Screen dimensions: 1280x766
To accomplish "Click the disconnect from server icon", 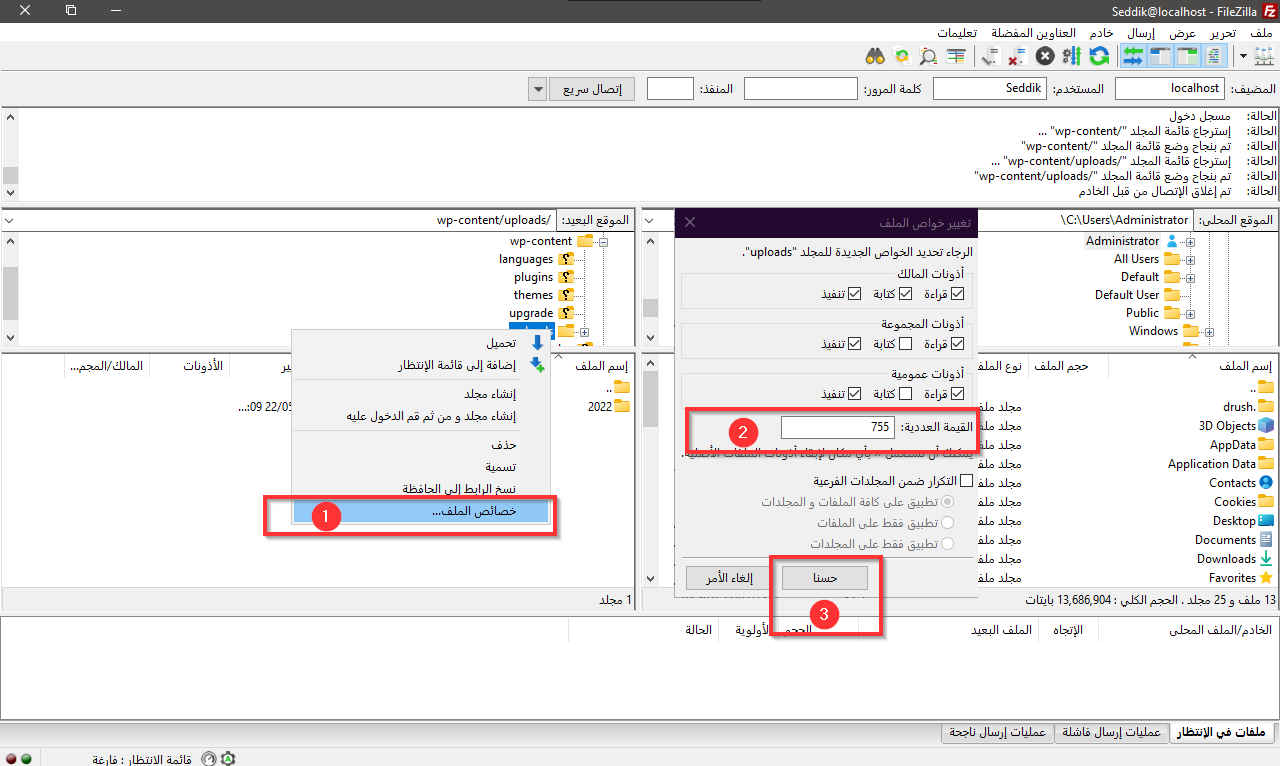I will click(x=1018, y=56).
